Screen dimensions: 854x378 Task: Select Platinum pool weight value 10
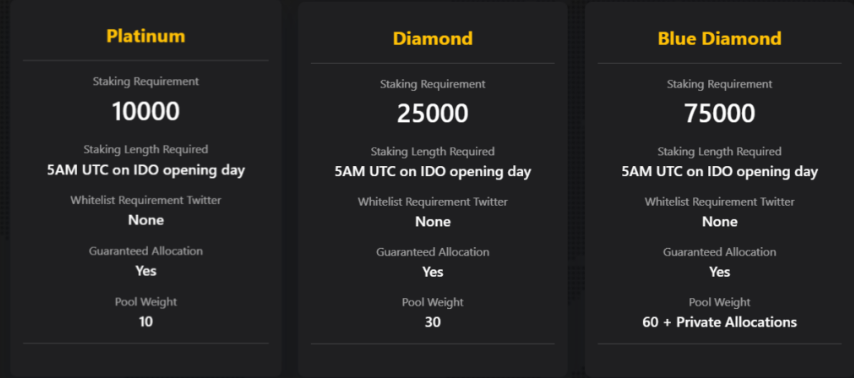pyautogui.click(x=145, y=321)
